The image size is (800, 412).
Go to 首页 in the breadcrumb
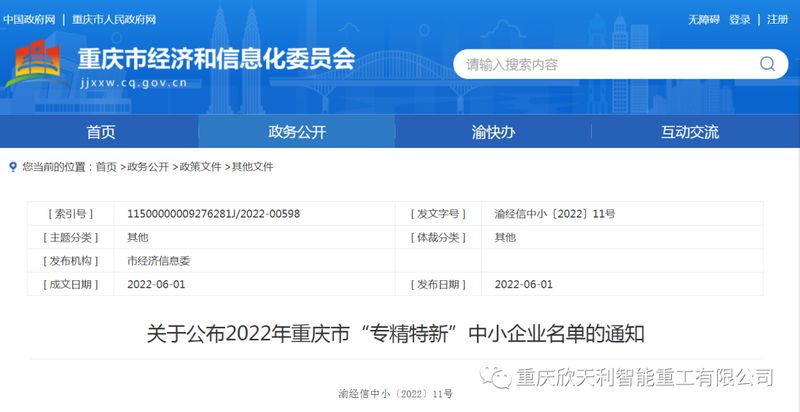[106, 167]
